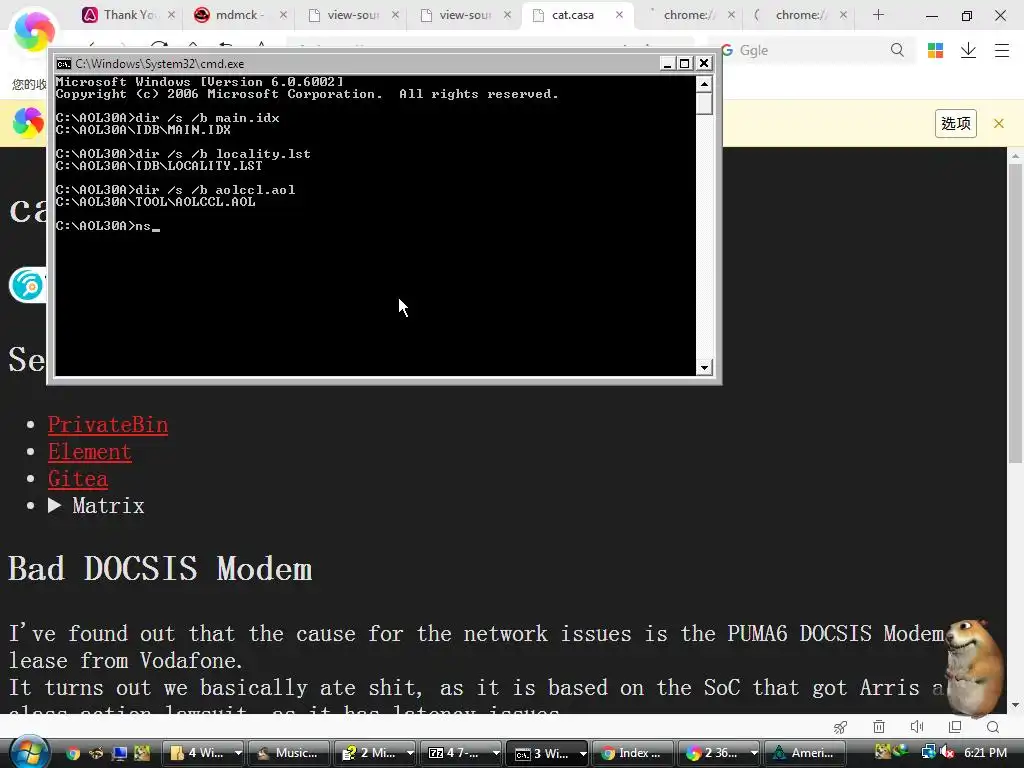Open a new browser tab with plus
1024x768 pixels.
coord(878,14)
